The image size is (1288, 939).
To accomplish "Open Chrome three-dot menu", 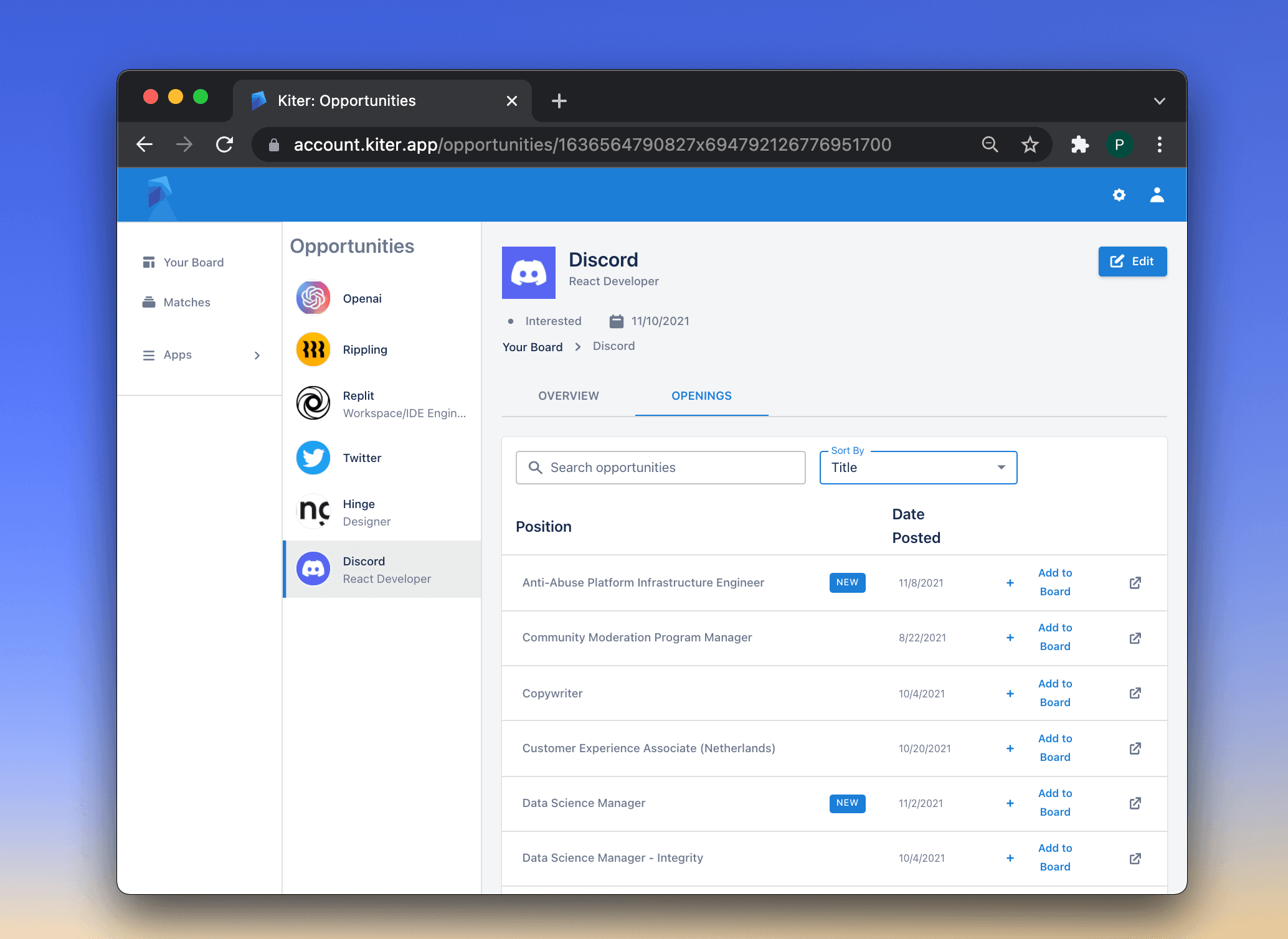I will pos(1159,144).
